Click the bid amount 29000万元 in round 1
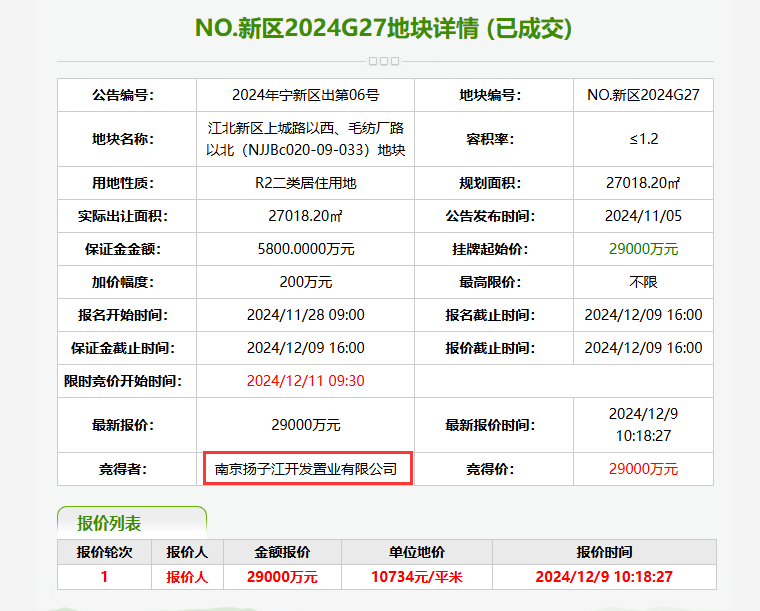 pyautogui.click(x=282, y=577)
